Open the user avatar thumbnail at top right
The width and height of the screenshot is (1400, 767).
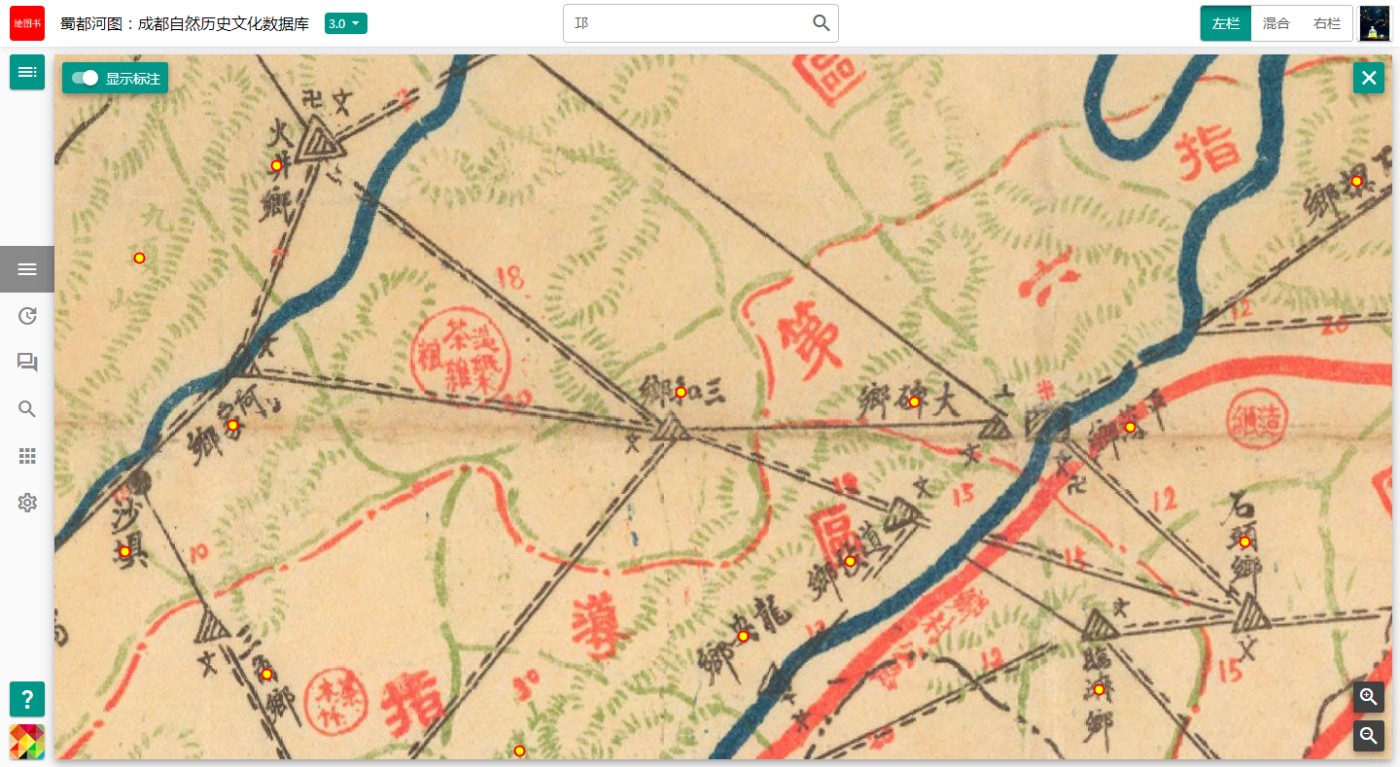click(1375, 23)
